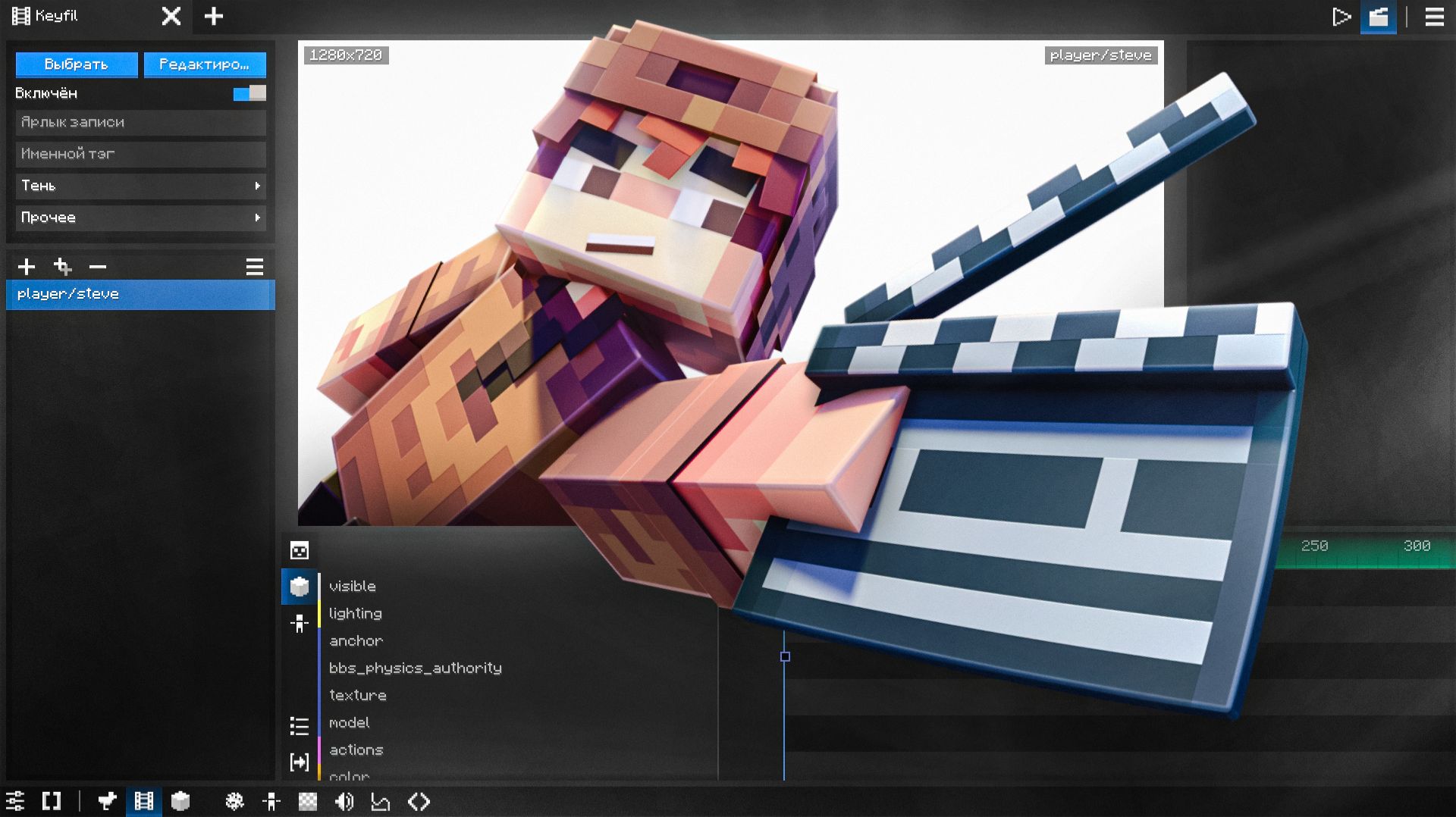The image size is (1456, 817).
Task: Click the person figure icon in the bottom bar
Action: pos(271,801)
